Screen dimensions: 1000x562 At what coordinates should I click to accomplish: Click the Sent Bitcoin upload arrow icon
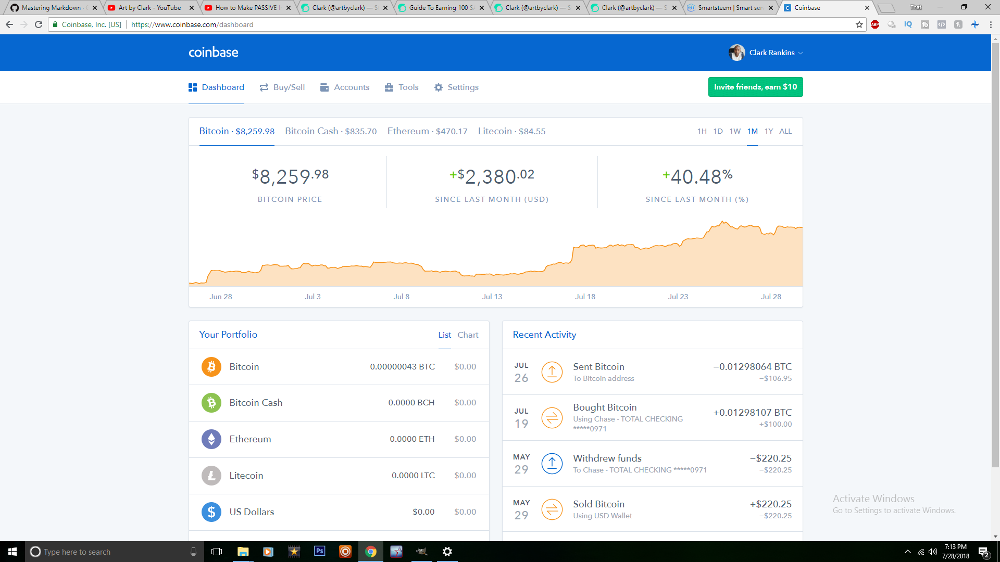(552, 372)
